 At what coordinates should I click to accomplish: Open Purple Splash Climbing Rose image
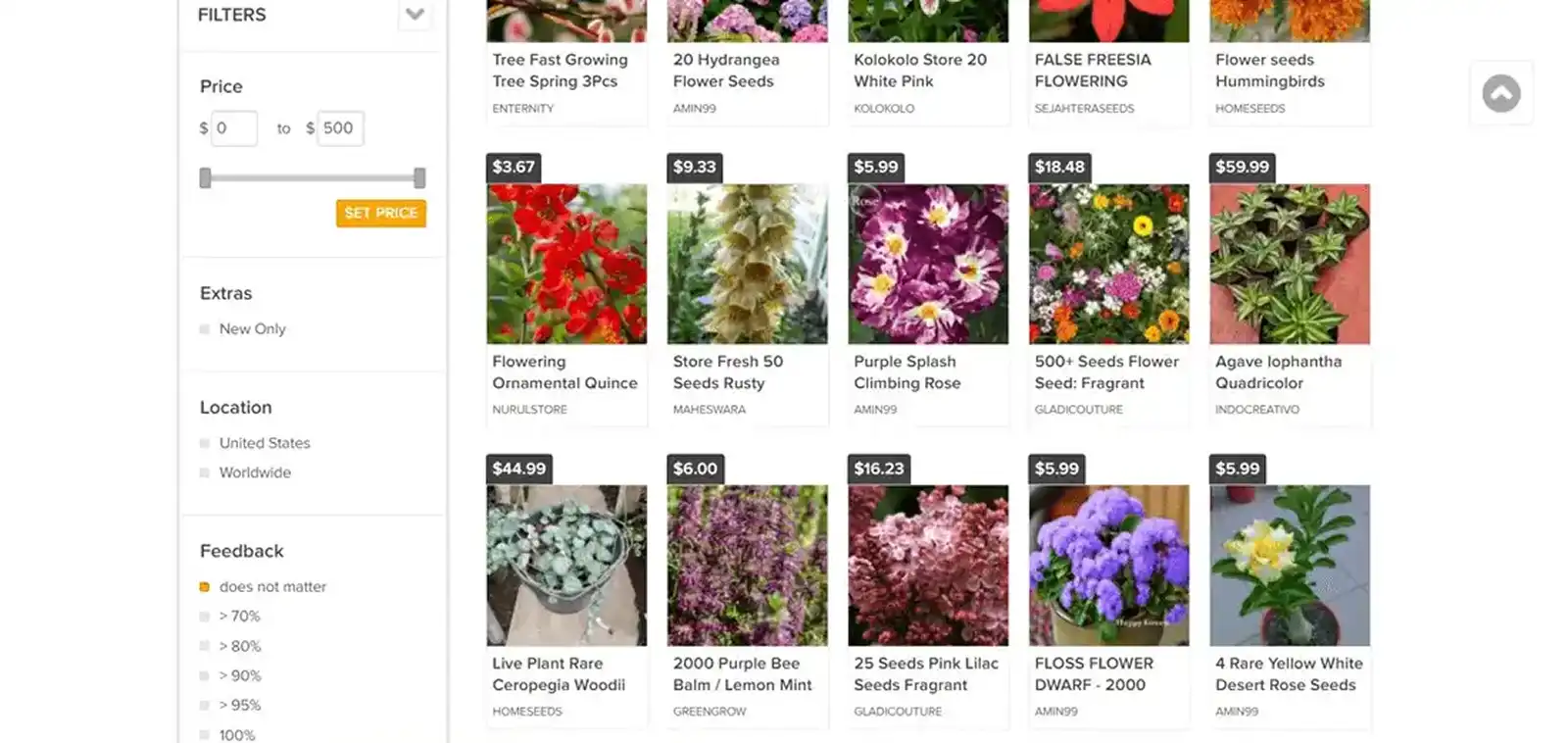click(x=928, y=264)
